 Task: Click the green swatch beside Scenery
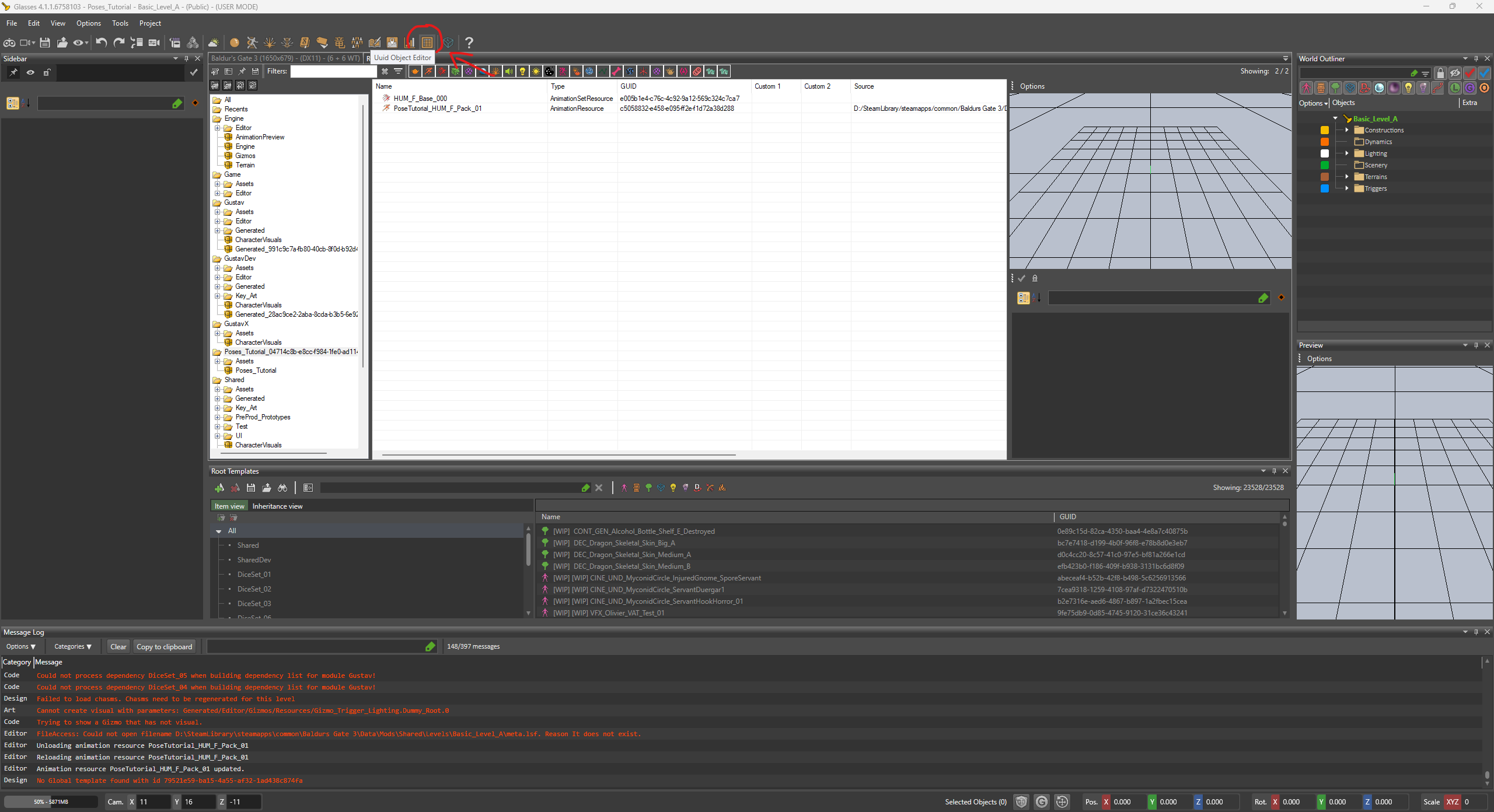click(1325, 165)
